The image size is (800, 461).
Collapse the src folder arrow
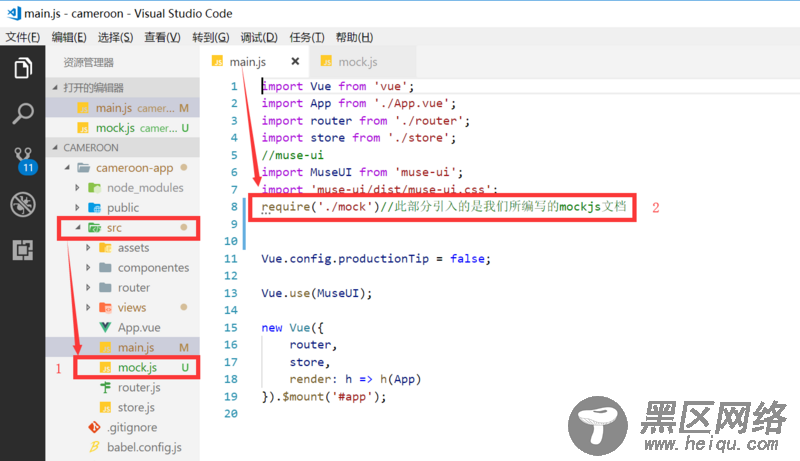78,227
